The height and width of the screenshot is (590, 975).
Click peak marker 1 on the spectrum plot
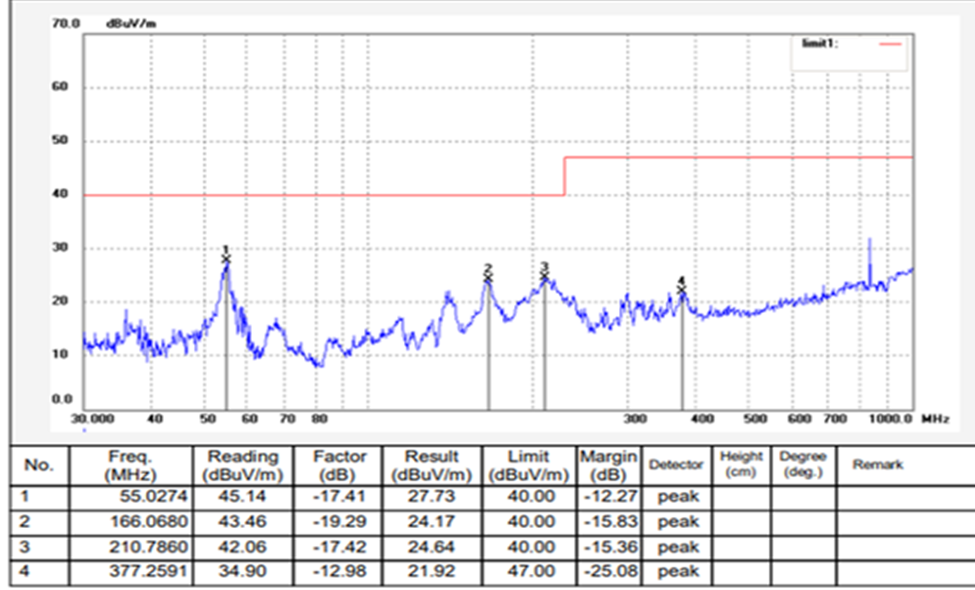(x=226, y=259)
